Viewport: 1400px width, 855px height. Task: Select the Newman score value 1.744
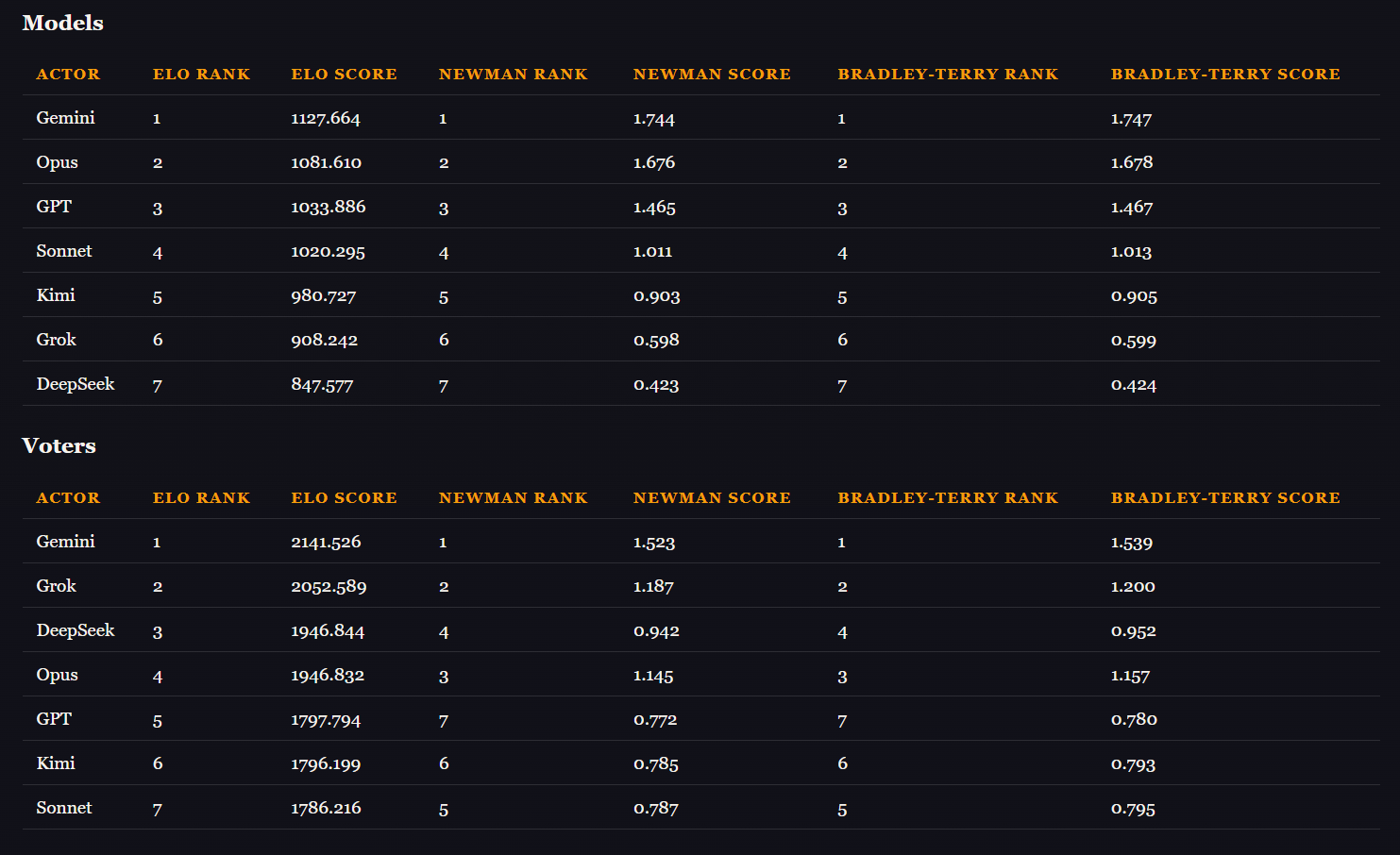(x=654, y=118)
